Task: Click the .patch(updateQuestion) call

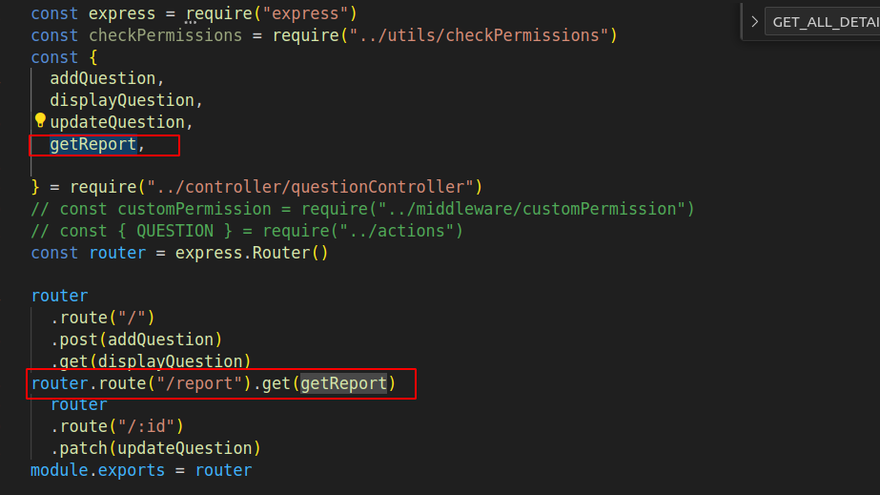Action: click(155, 448)
